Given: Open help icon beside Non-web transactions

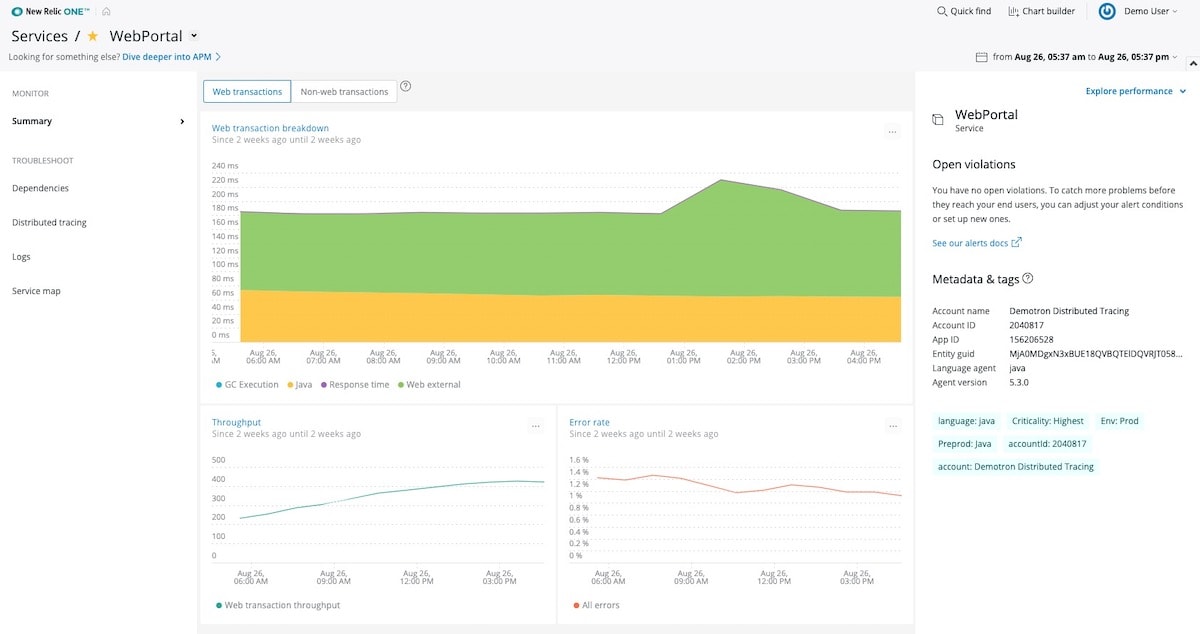Looking at the screenshot, I should [406, 86].
